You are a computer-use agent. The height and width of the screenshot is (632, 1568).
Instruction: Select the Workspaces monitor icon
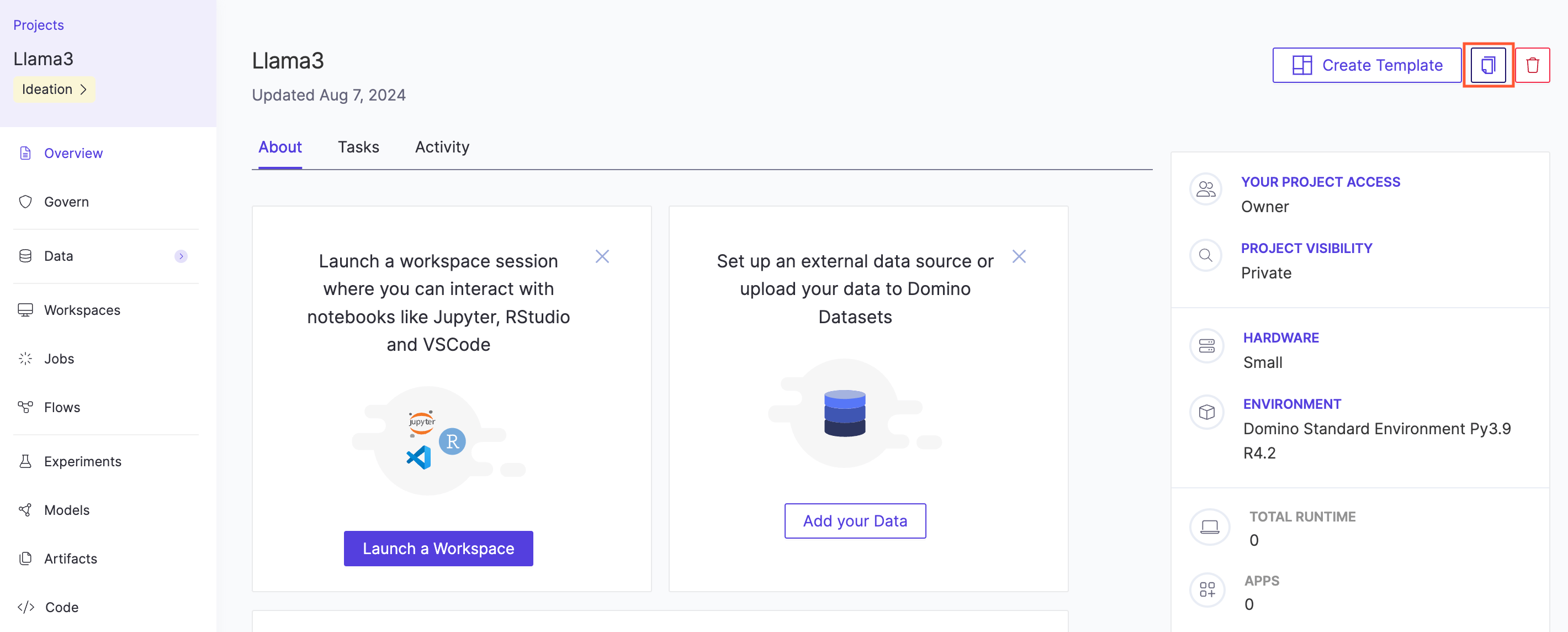[25, 310]
